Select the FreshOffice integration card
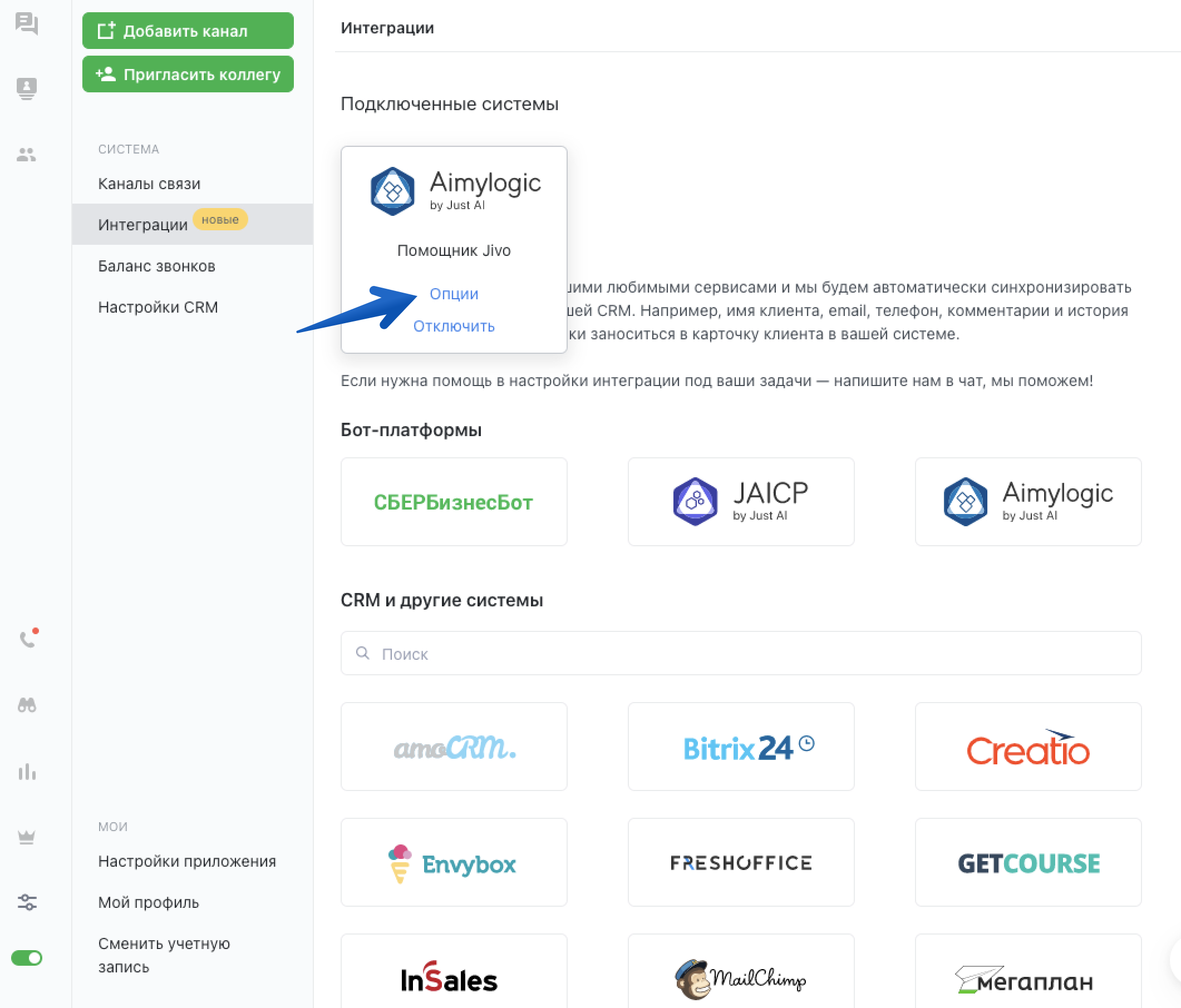The height and width of the screenshot is (1008, 1181). tap(741, 862)
